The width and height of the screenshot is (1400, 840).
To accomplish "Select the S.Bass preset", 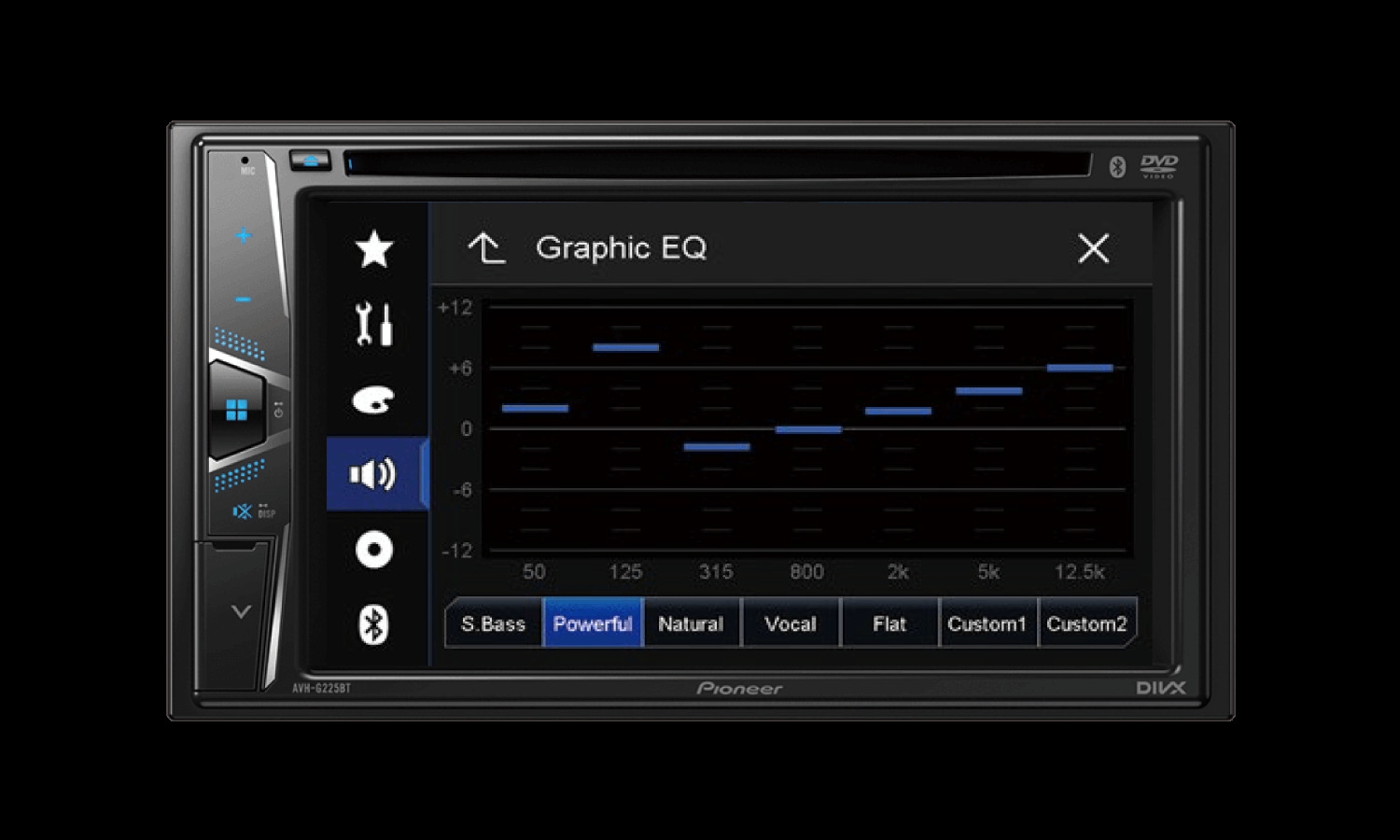I will point(493,623).
